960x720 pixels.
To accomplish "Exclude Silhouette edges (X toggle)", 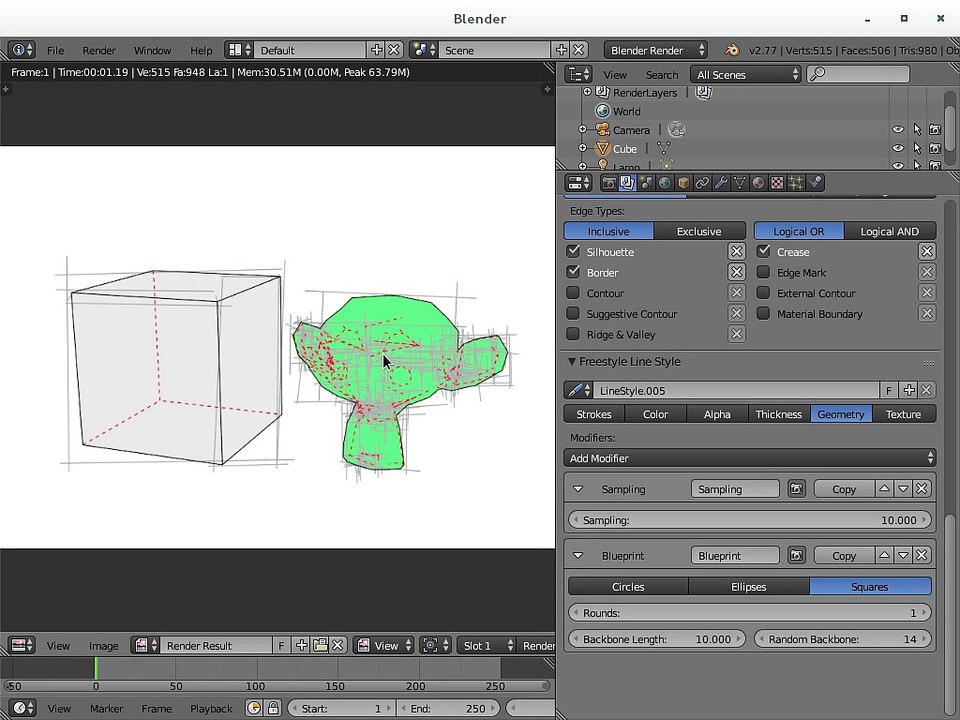I will click(x=737, y=251).
